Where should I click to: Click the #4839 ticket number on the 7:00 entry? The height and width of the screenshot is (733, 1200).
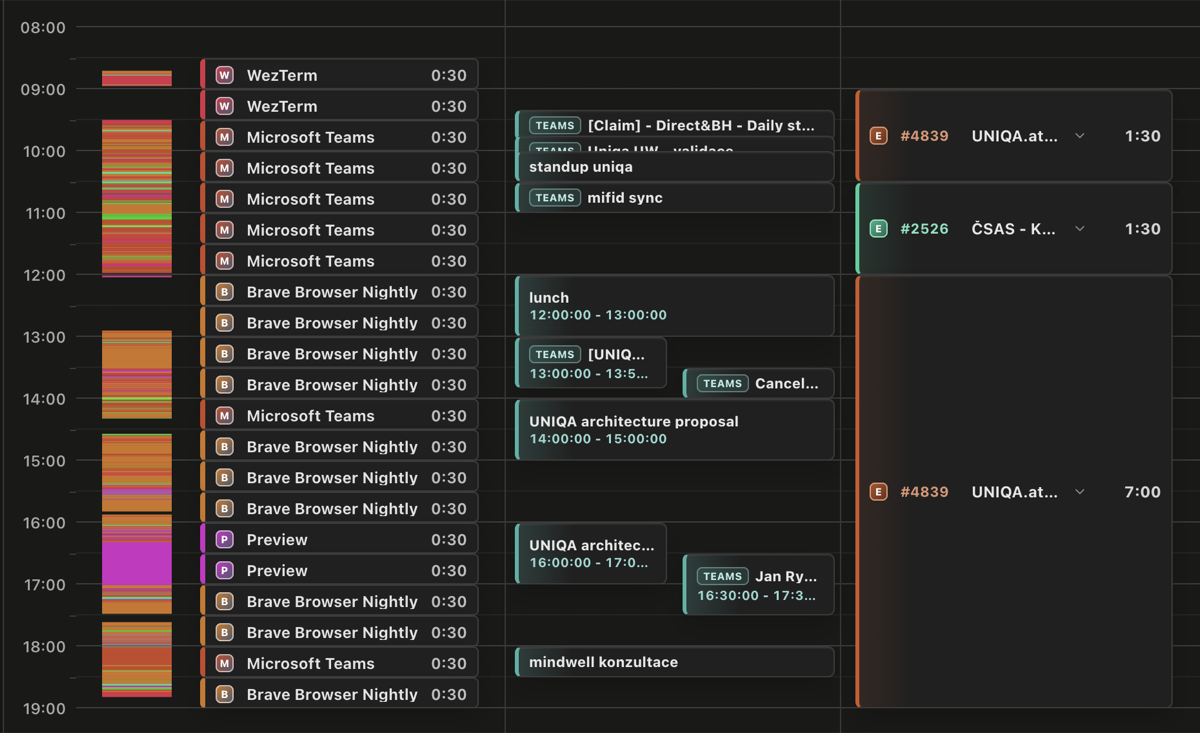pyautogui.click(x=924, y=492)
